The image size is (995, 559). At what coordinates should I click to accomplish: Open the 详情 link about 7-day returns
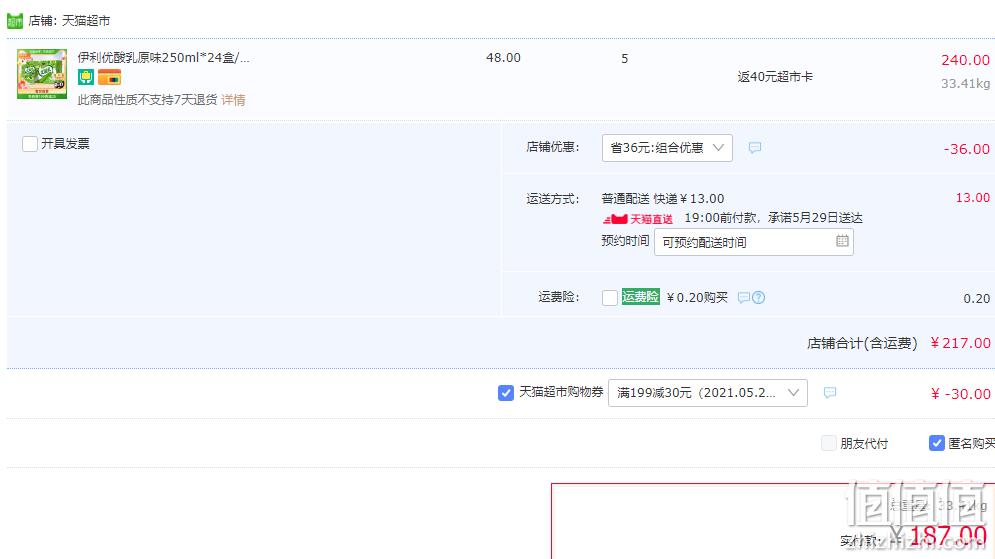coord(234,100)
